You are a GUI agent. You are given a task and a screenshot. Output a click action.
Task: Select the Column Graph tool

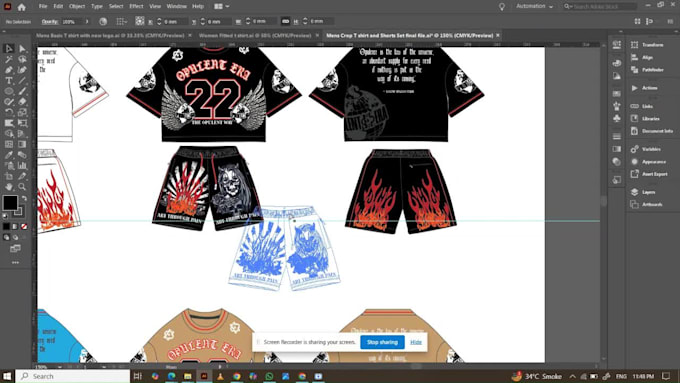coord(22,165)
